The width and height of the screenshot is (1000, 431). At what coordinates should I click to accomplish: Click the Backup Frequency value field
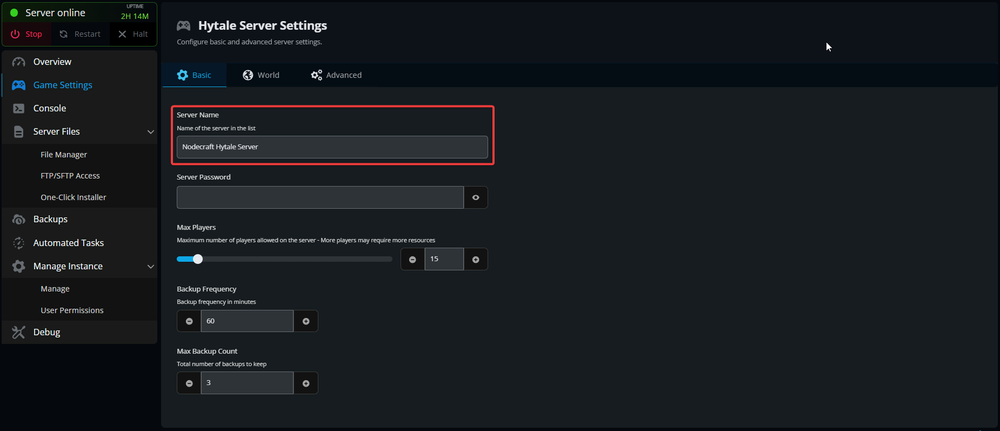coord(247,321)
